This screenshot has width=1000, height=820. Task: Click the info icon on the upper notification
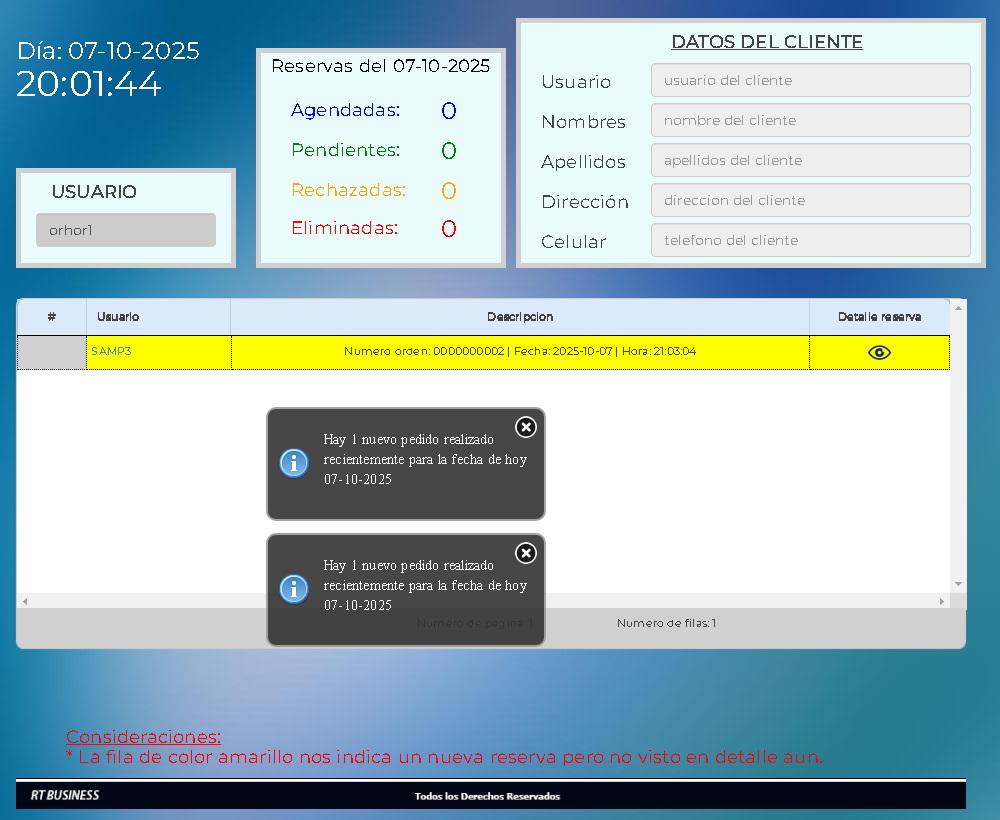point(293,462)
